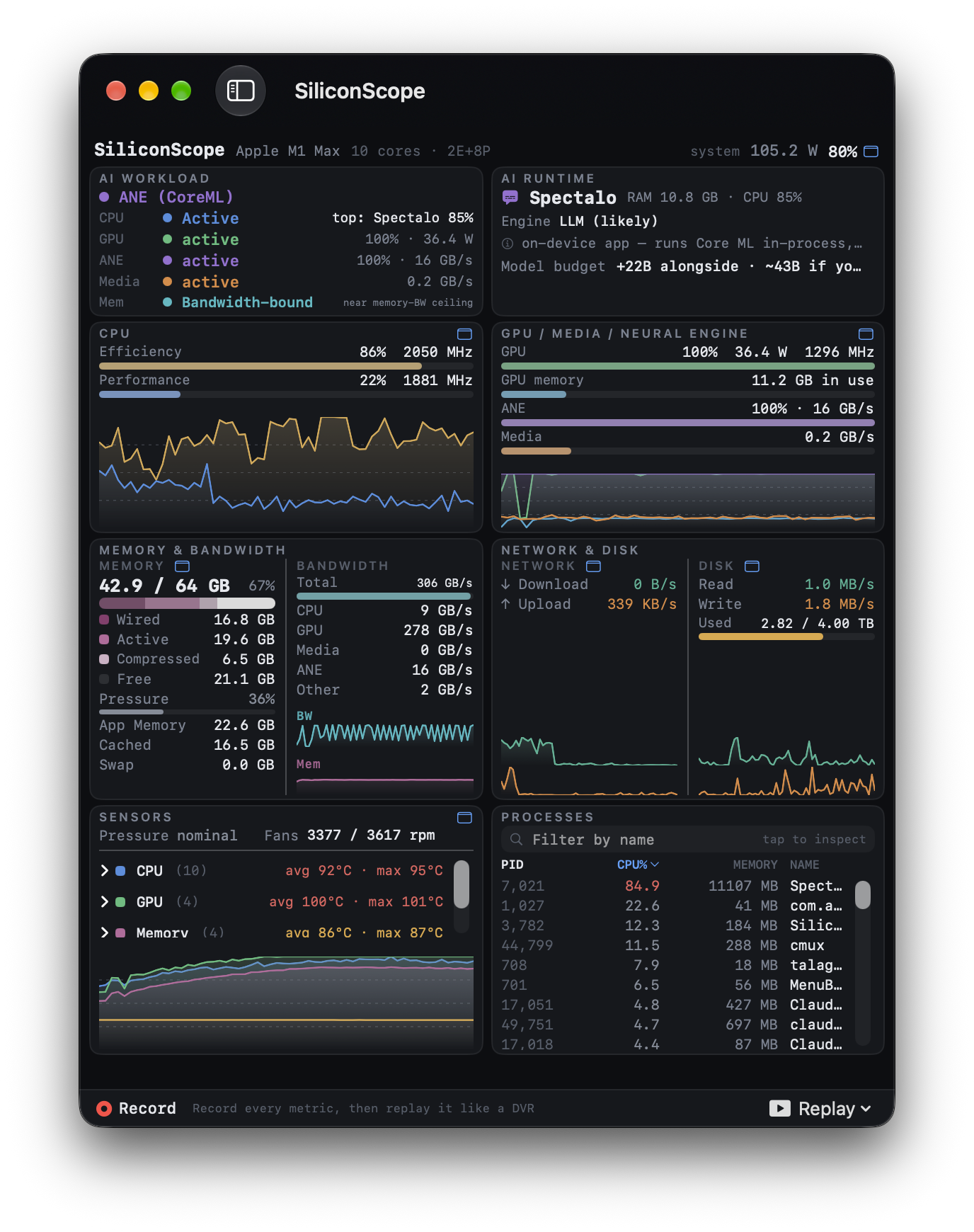
Task: Click the Download arrow icon
Action: (x=506, y=585)
